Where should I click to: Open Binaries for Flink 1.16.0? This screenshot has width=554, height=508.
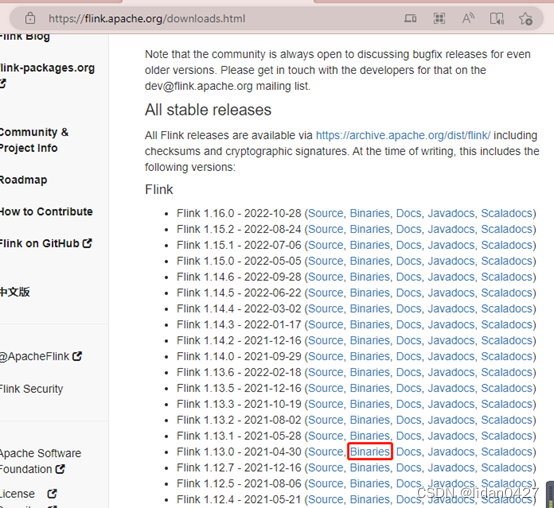370,213
